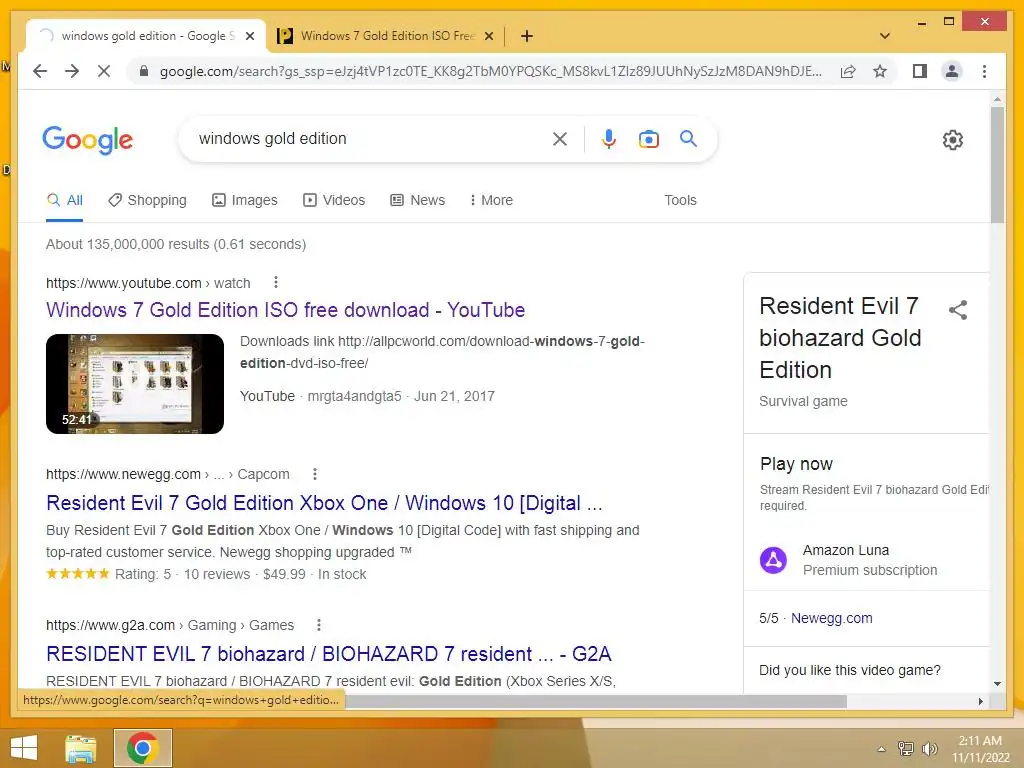Play the 52:41 video thumbnail

135,384
